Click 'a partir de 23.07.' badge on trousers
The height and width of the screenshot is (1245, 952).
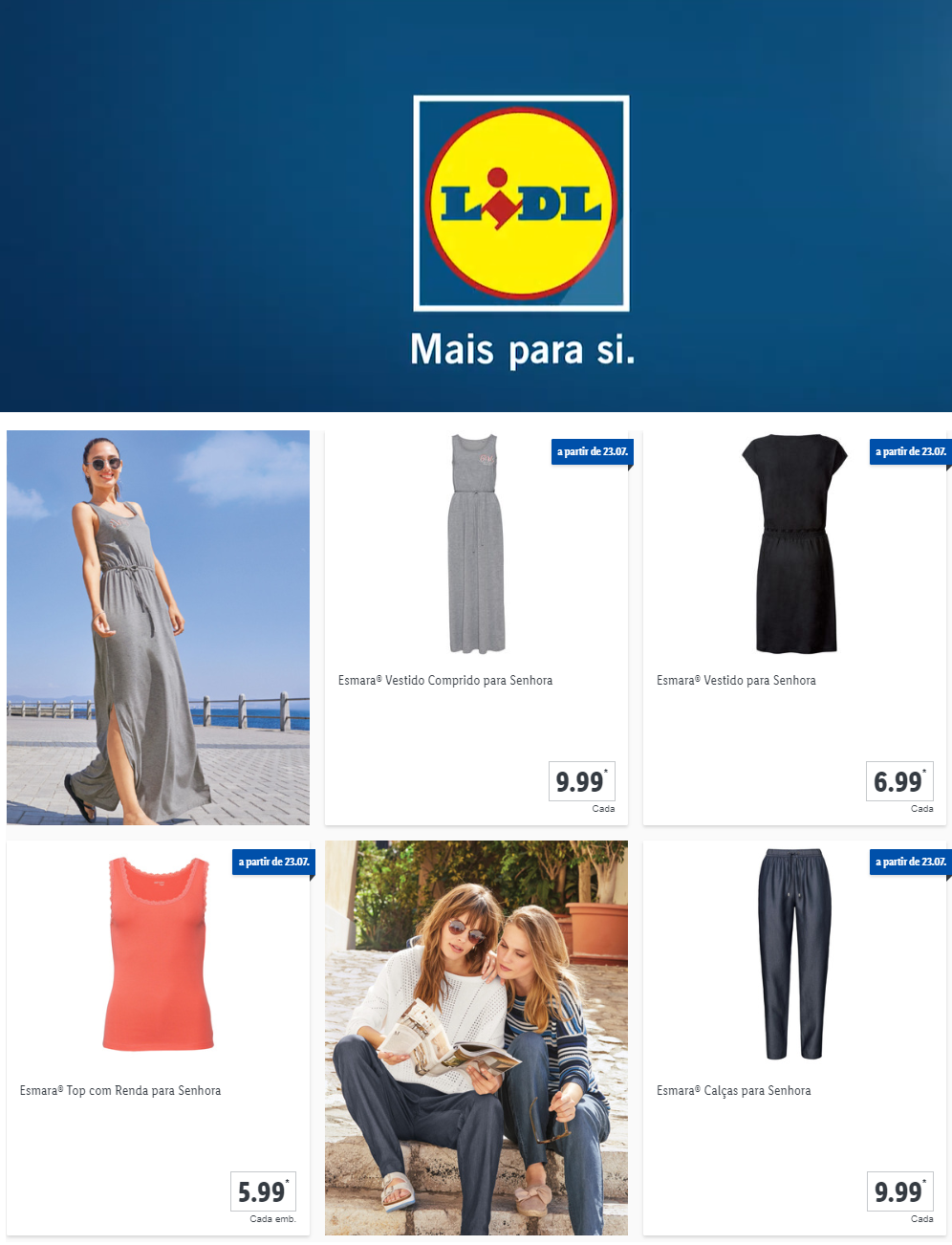(x=910, y=862)
